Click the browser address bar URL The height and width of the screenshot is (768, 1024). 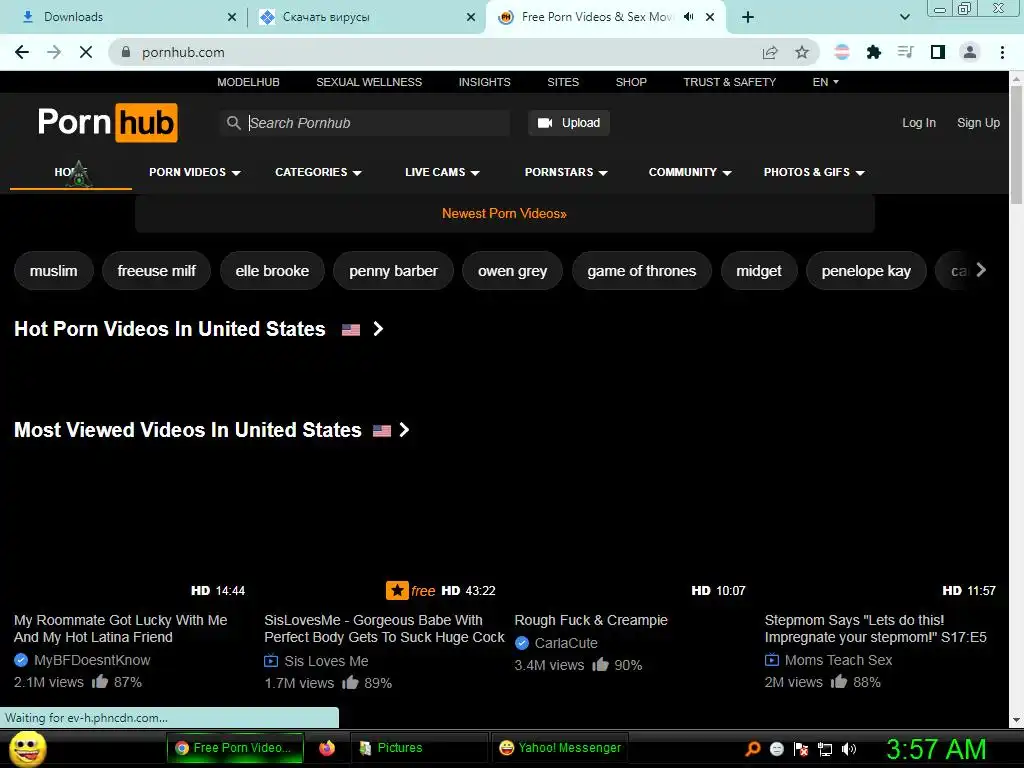(183, 52)
